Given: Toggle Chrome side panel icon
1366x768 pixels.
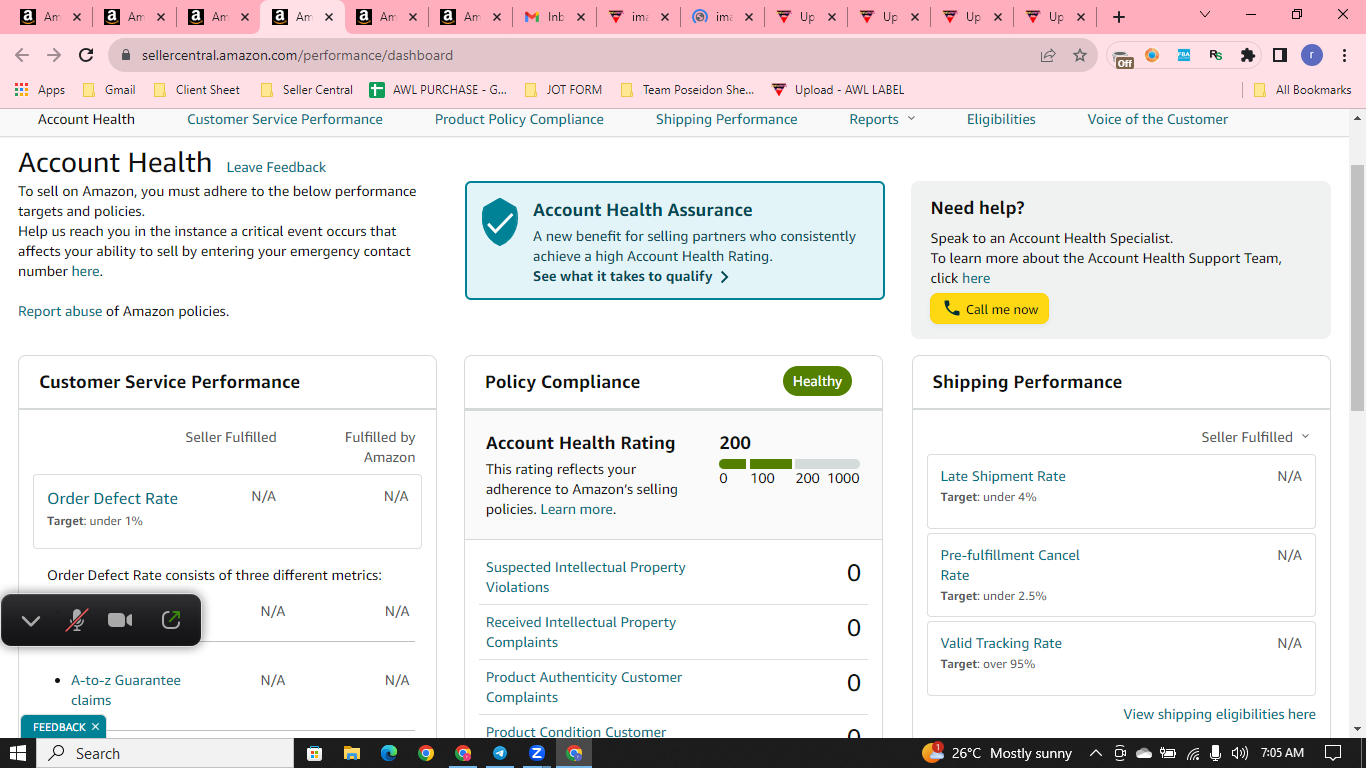Looking at the screenshot, I should click(x=1279, y=55).
